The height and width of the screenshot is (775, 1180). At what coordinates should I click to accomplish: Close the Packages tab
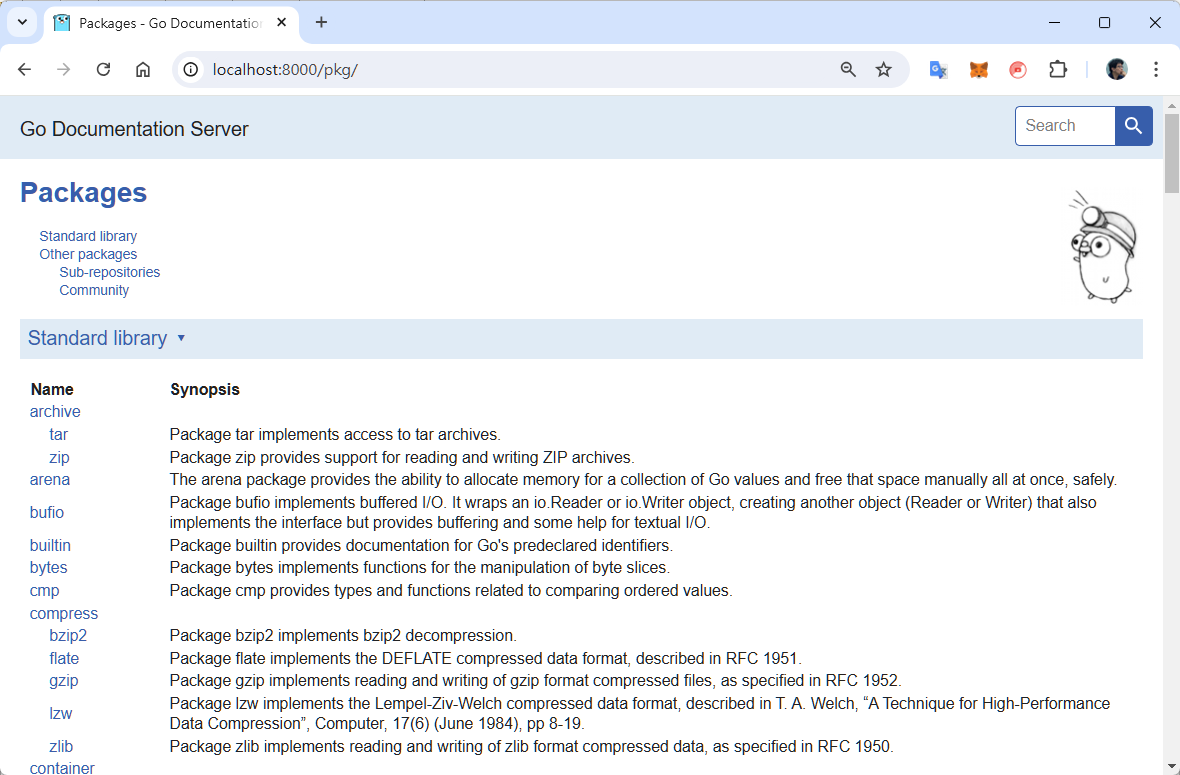(x=281, y=23)
